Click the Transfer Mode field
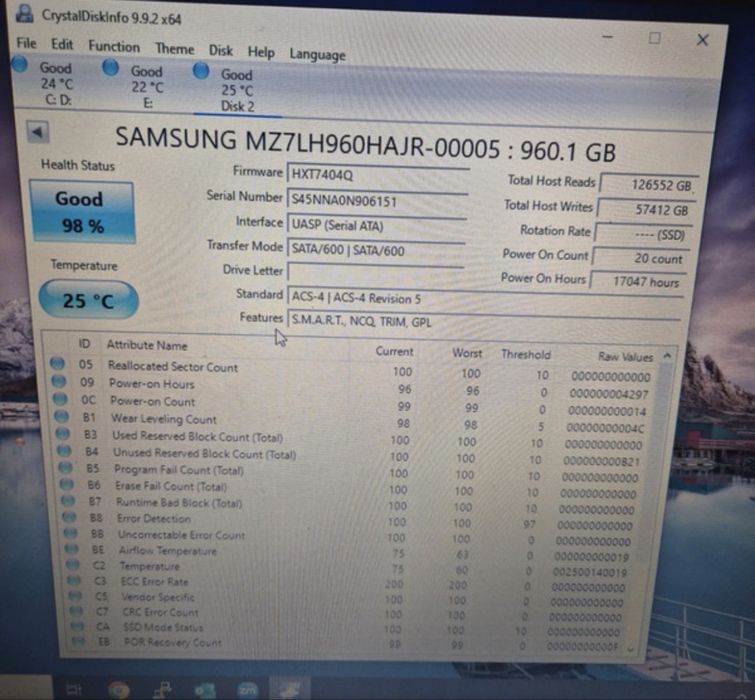The height and width of the screenshot is (700, 755). coord(376,250)
